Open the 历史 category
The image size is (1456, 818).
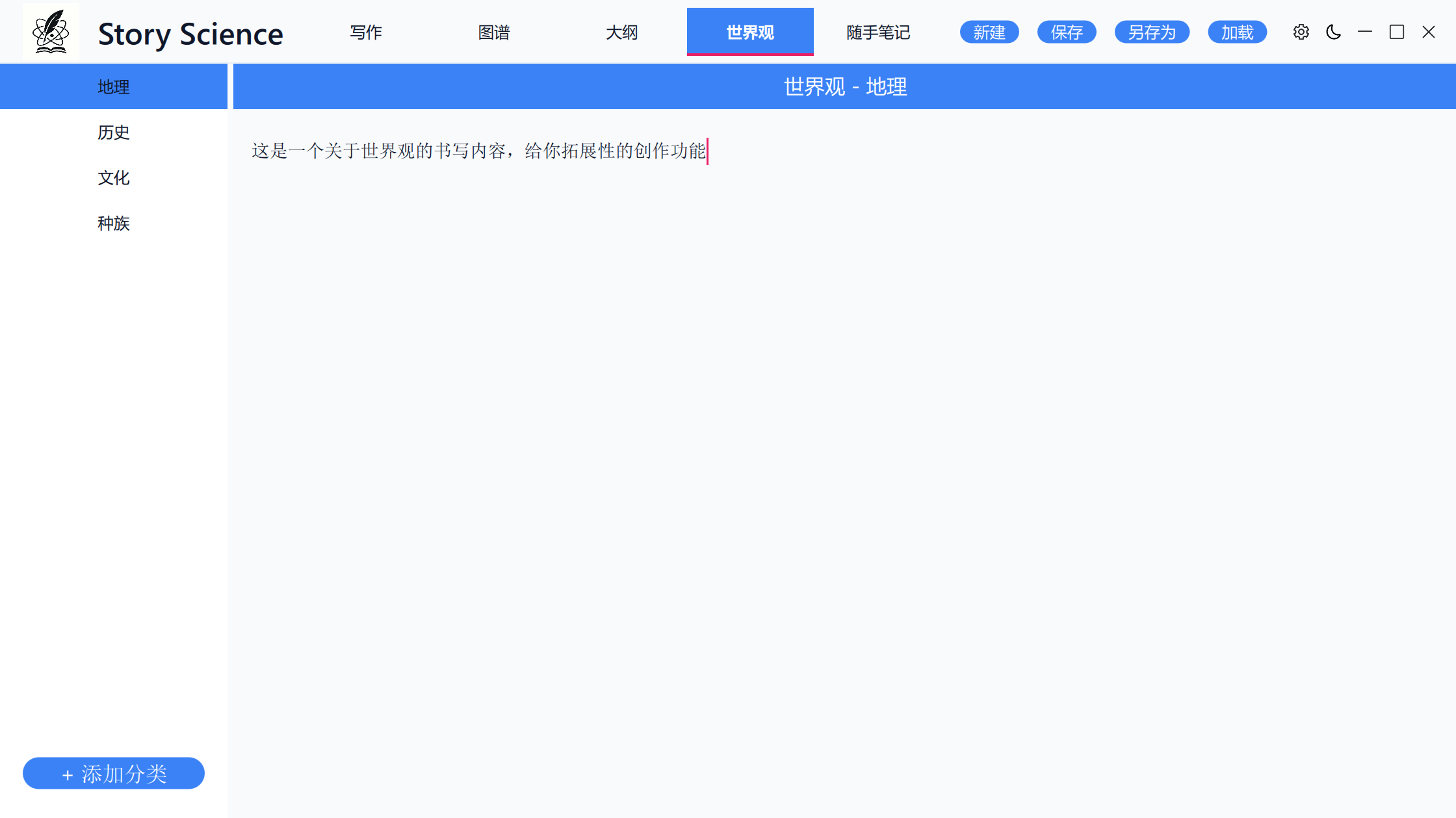114,132
